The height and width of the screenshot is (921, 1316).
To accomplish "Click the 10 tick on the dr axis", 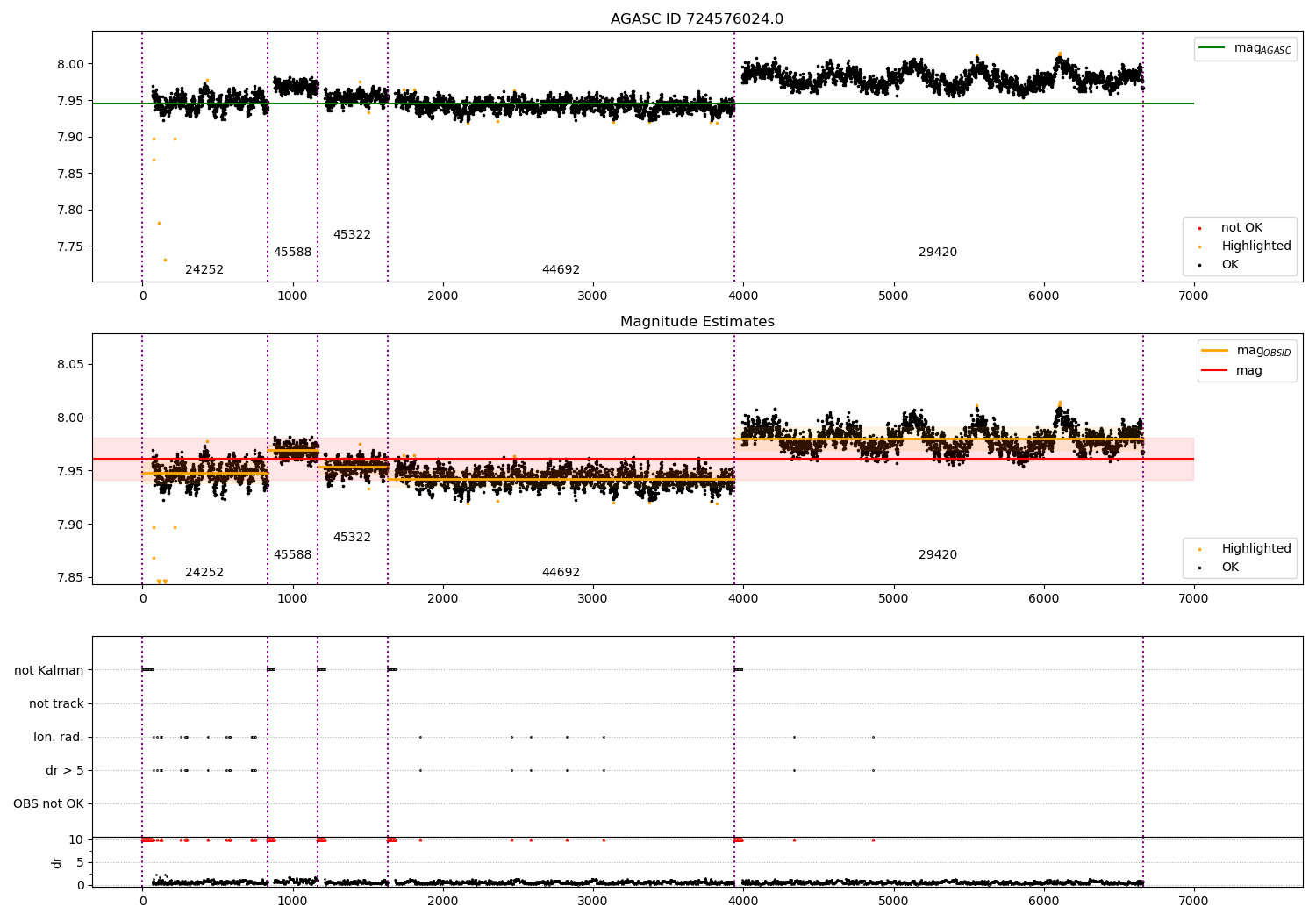I will (x=76, y=840).
